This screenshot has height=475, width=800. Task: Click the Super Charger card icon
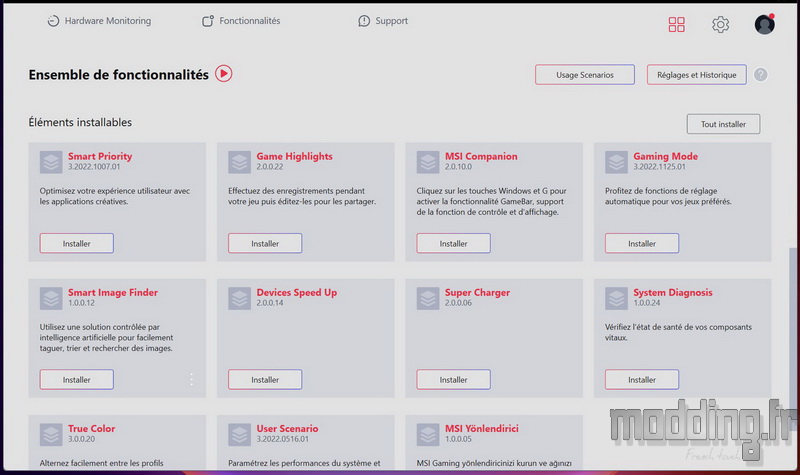tap(428, 298)
